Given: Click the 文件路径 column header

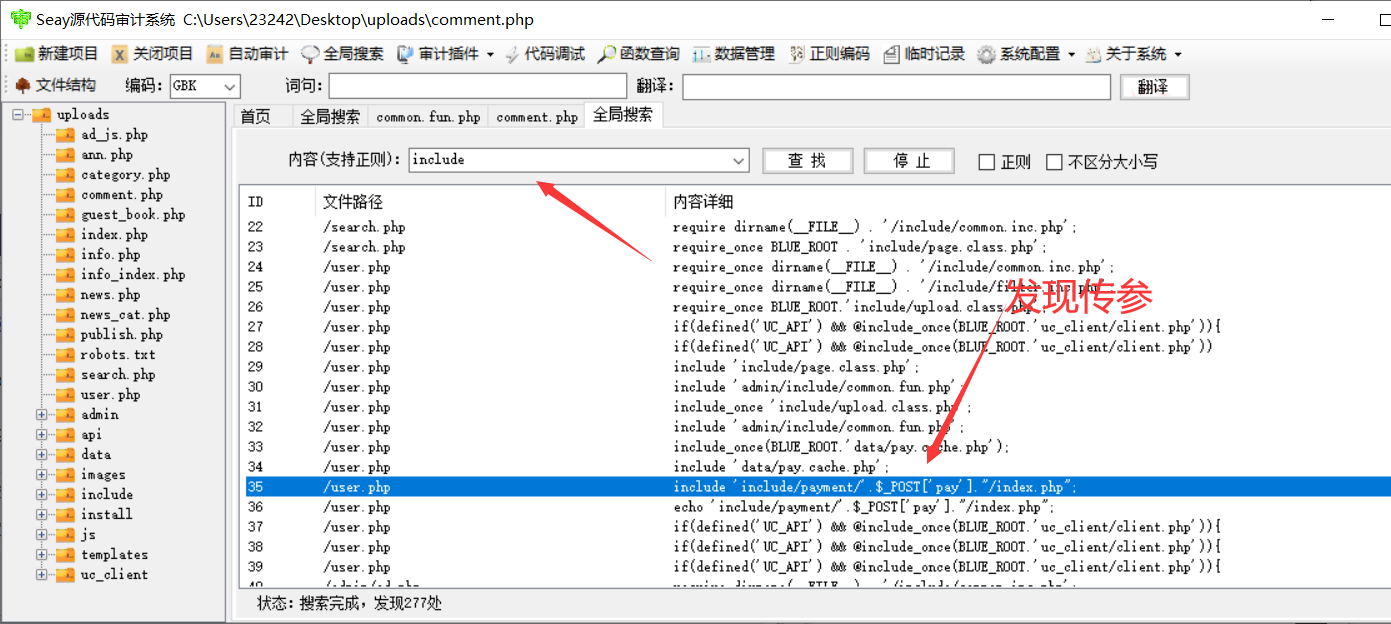Looking at the screenshot, I should click(x=490, y=202).
